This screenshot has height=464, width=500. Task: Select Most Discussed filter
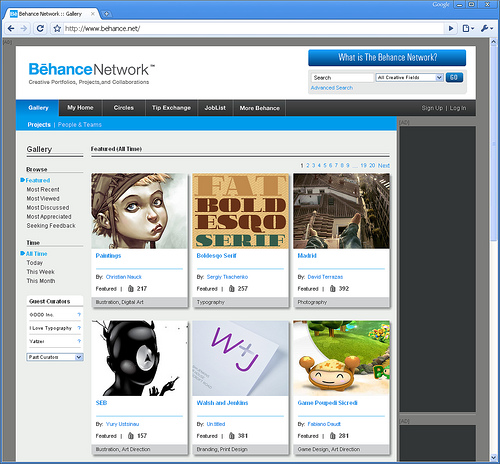click(48, 207)
